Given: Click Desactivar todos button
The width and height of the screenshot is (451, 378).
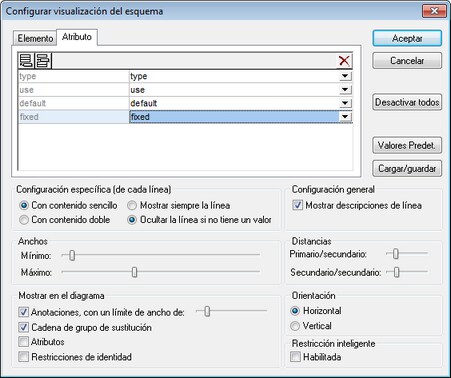Looking at the screenshot, I should pyautogui.click(x=407, y=102).
